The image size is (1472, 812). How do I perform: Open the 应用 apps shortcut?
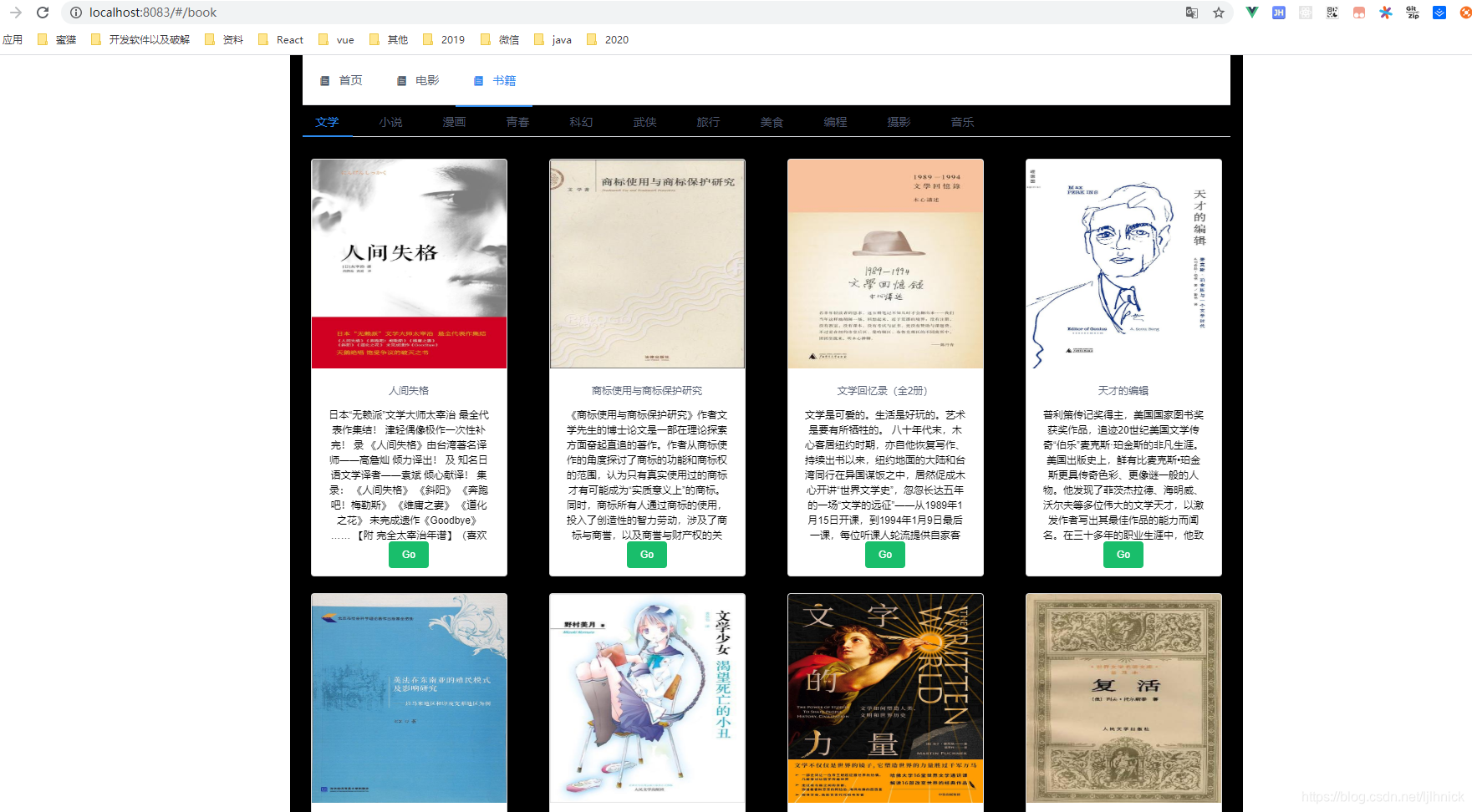click(13, 39)
